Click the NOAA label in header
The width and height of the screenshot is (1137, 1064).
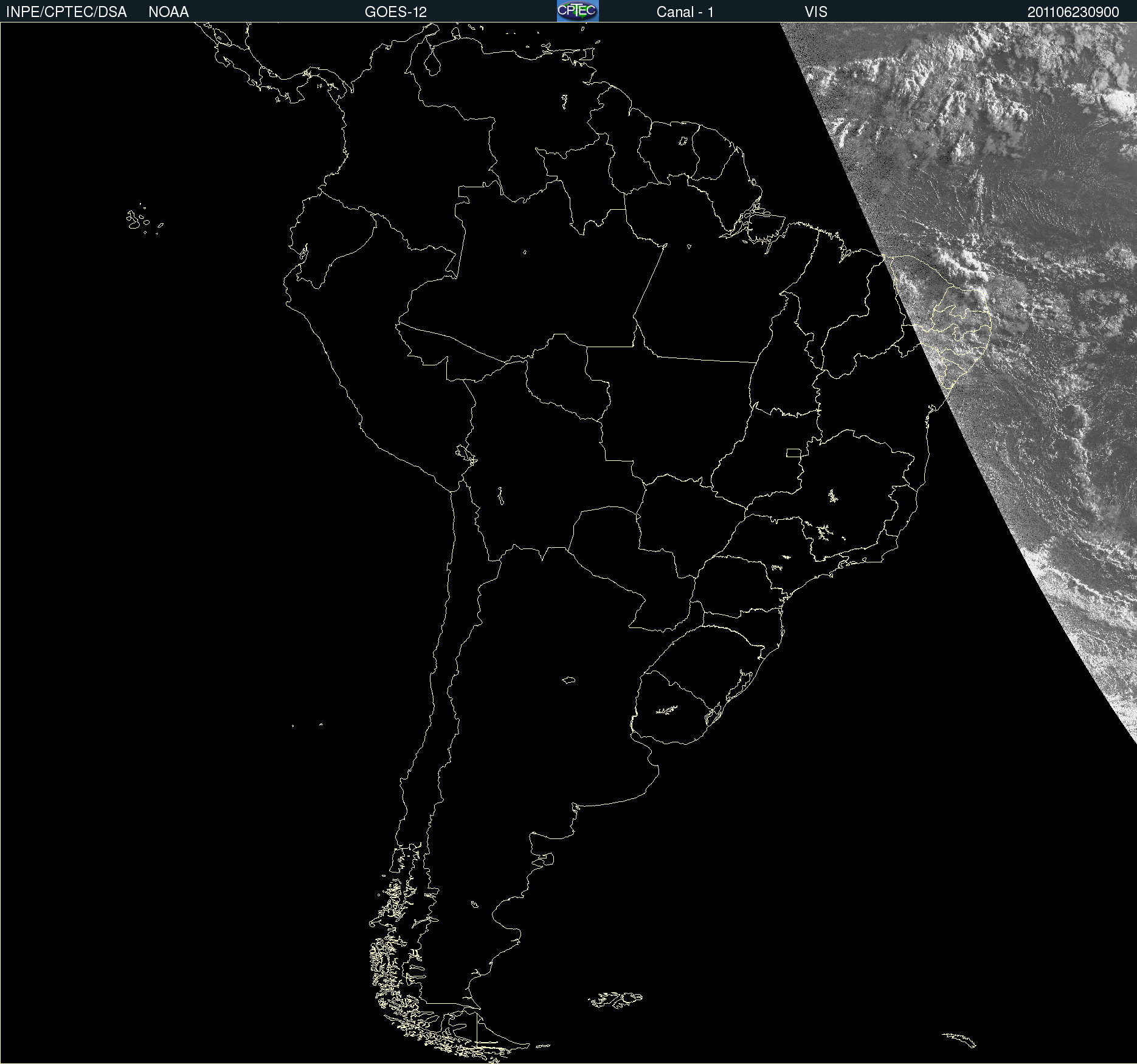point(168,12)
